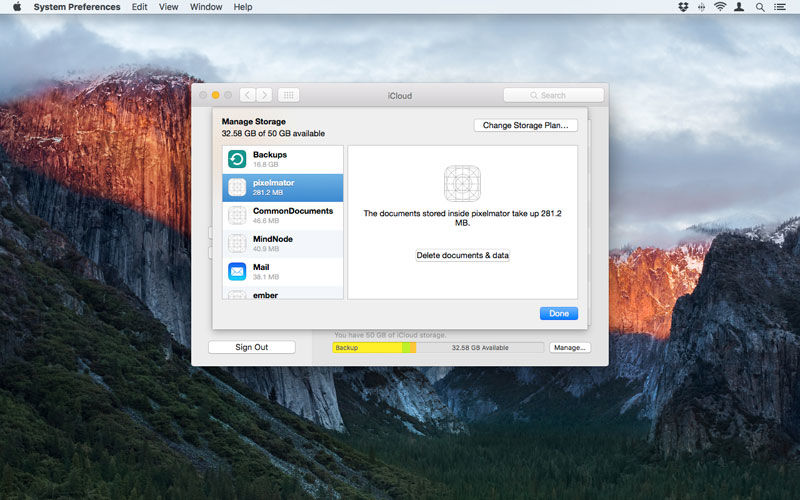The width and height of the screenshot is (800, 500).
Task: Select the Backups row label
Action: [x=269, y=155]
